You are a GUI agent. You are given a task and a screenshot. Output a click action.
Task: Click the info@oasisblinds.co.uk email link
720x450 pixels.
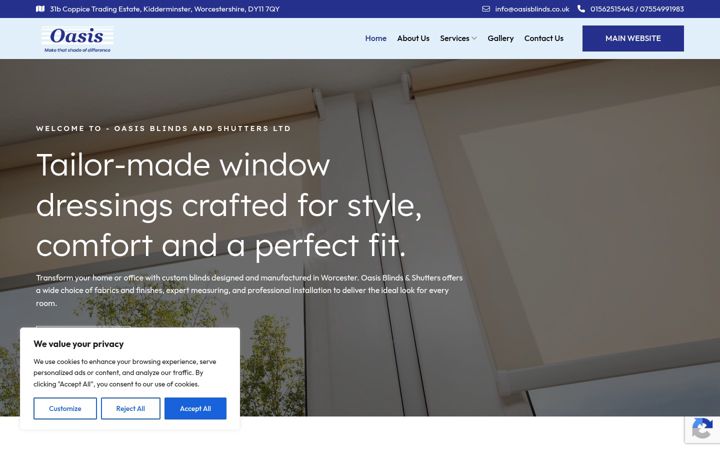(532, 9)
